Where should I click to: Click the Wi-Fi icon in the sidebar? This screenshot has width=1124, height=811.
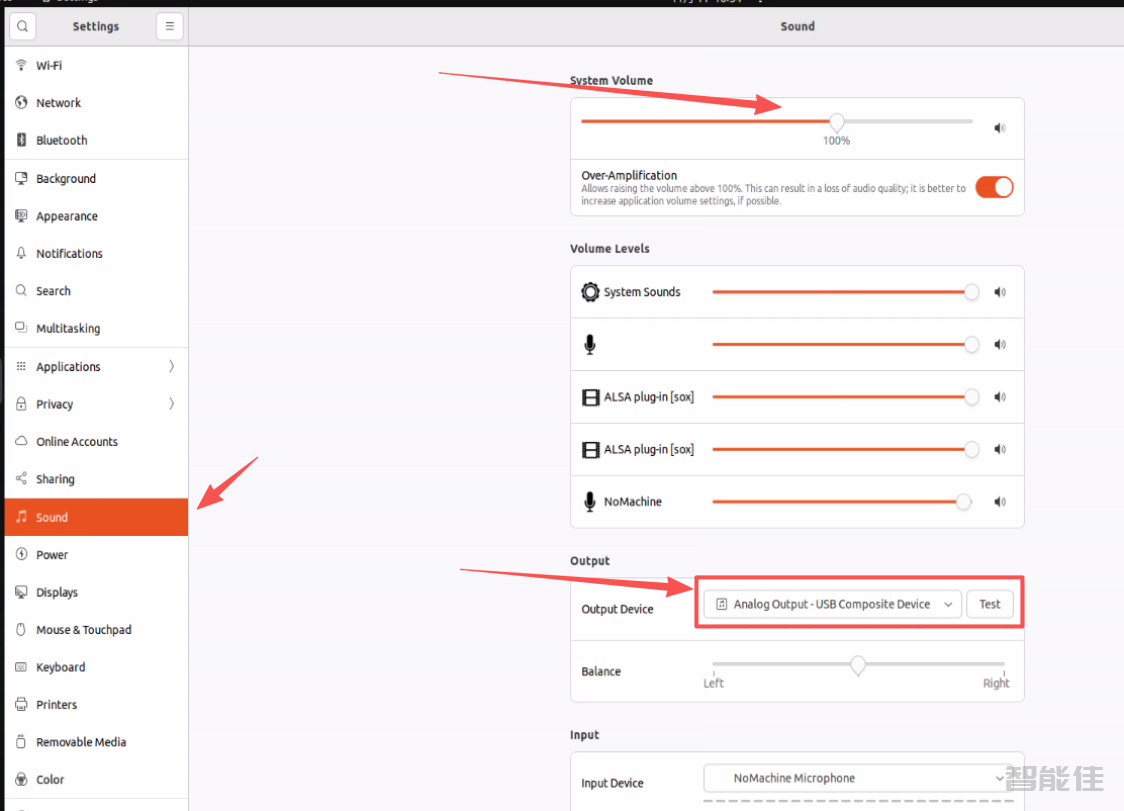tap(21, 65)
